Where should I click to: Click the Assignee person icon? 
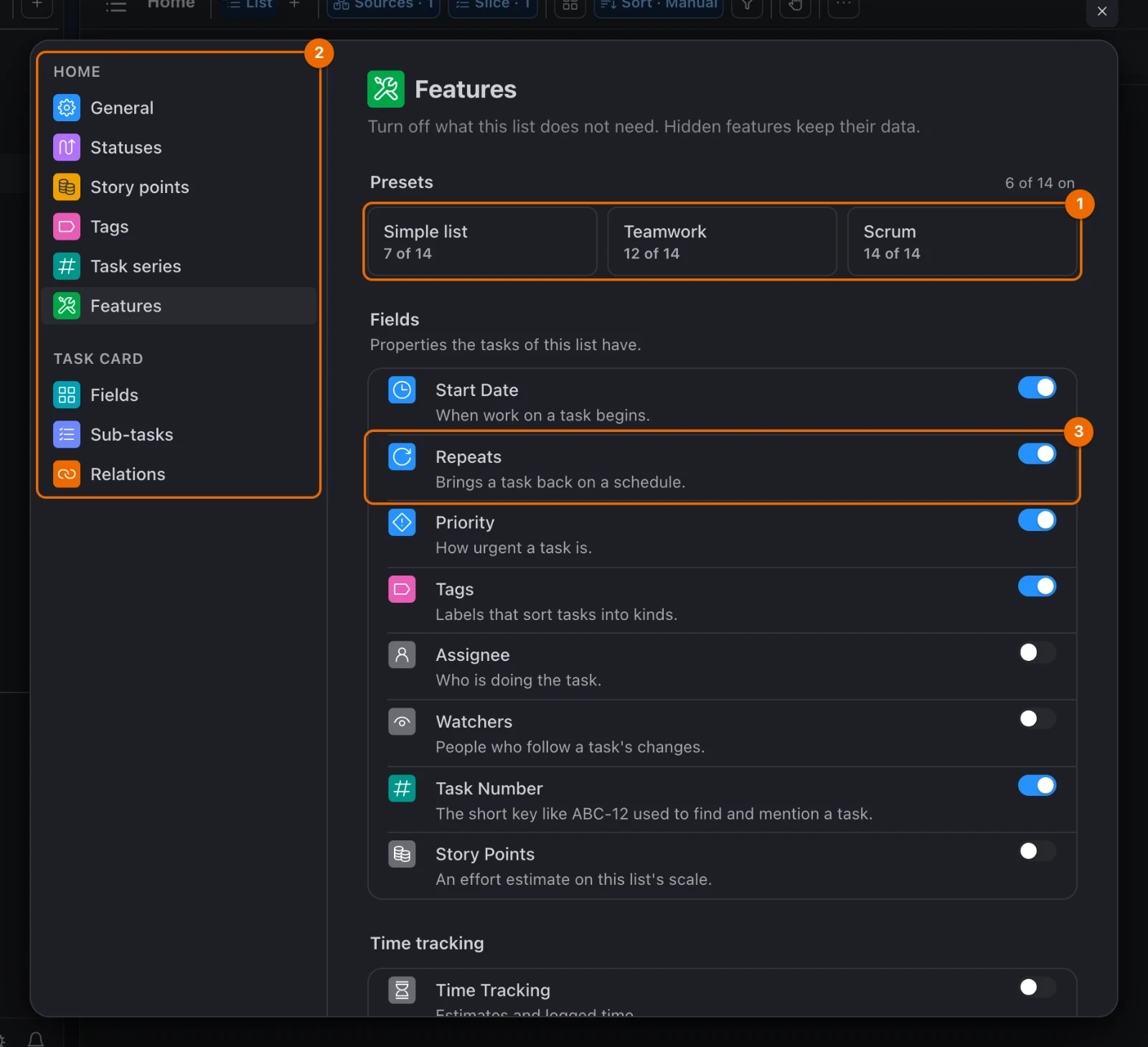402,654
